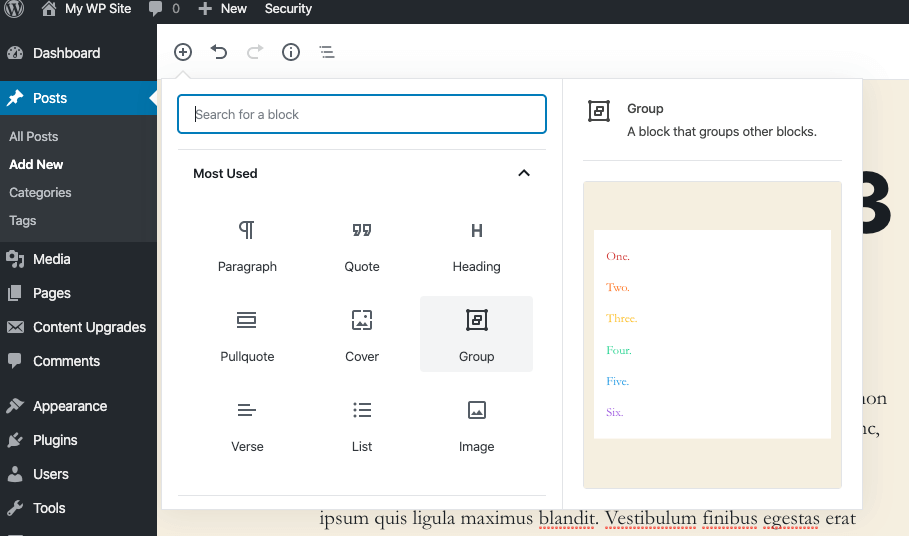Click the Redo arrow in the toolbar
Viewport: 909px width, 536px height.
tap(255, 52)
